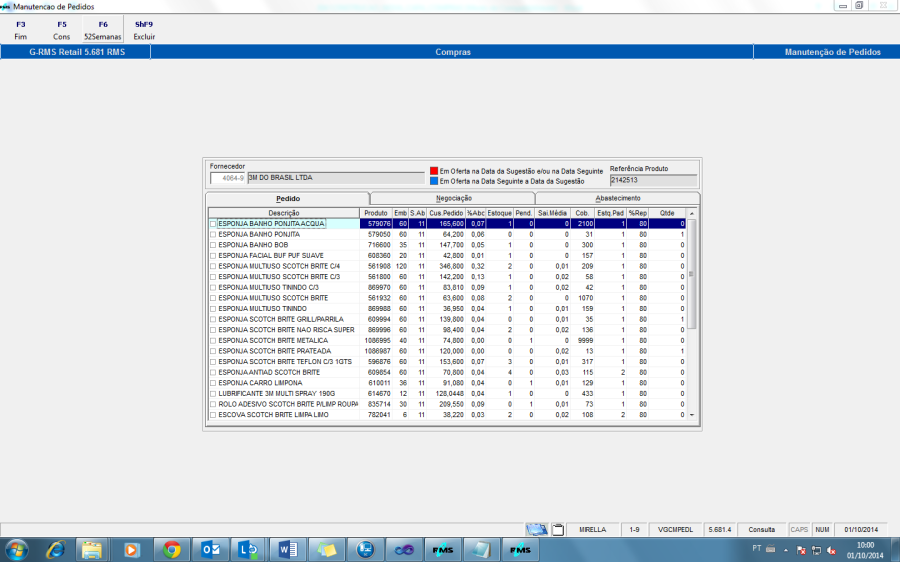Toggle checkbox for ESPONJA MULTIUSO TININDO C/3
The width and height of the screenshot is (900, 562).
(213, 288)
